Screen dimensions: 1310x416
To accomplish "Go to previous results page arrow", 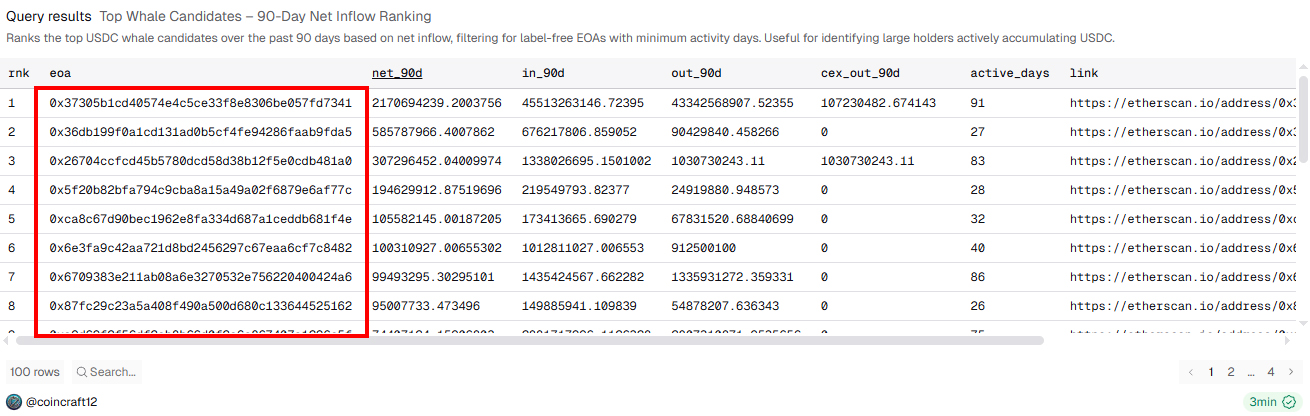I will pos(1191,372).
